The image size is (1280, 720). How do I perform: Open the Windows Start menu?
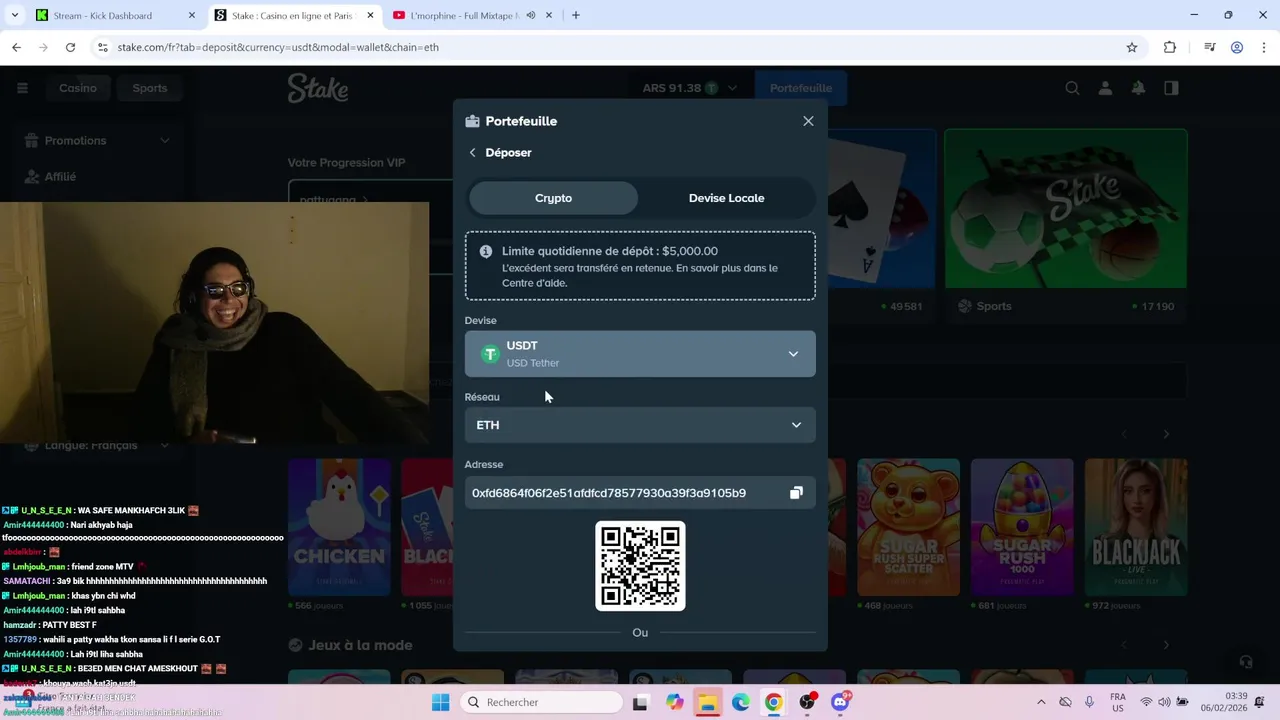tap(440, 702)
